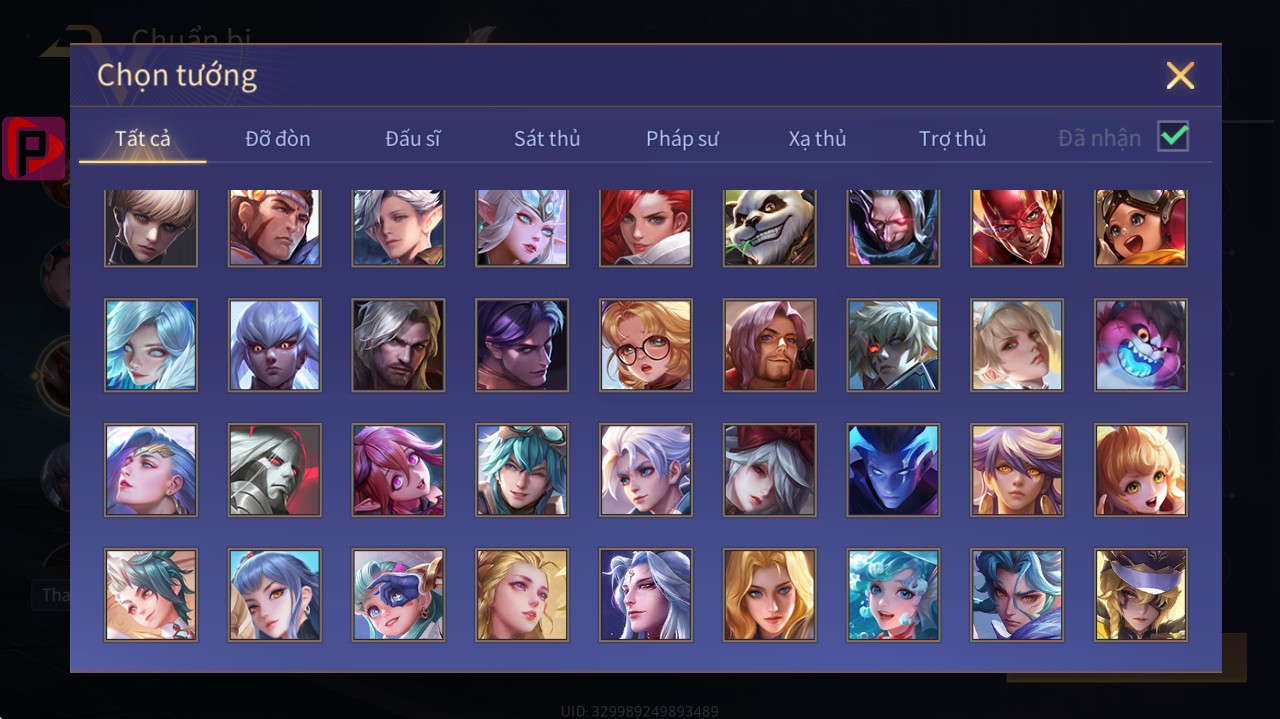1280x719 pixels.
Task: Choose the red-masked Flash hero portrait
Action: 1017,227
